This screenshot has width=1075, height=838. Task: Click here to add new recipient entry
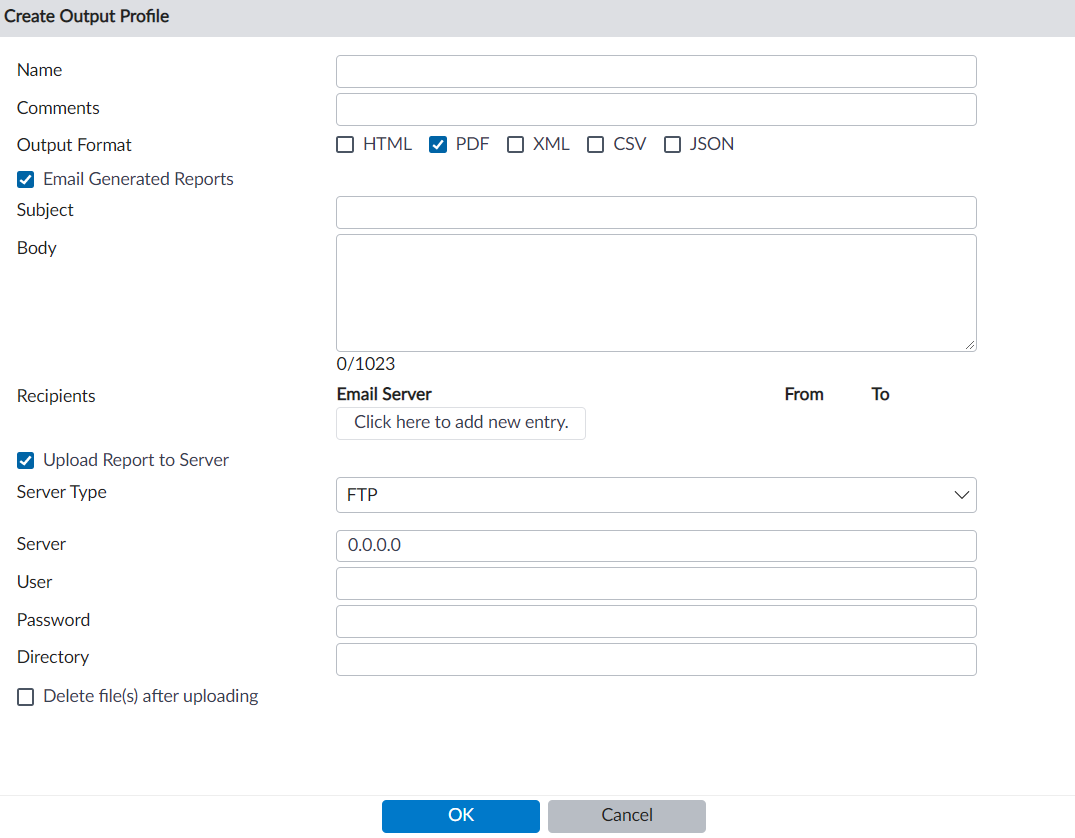pos(460,423)
